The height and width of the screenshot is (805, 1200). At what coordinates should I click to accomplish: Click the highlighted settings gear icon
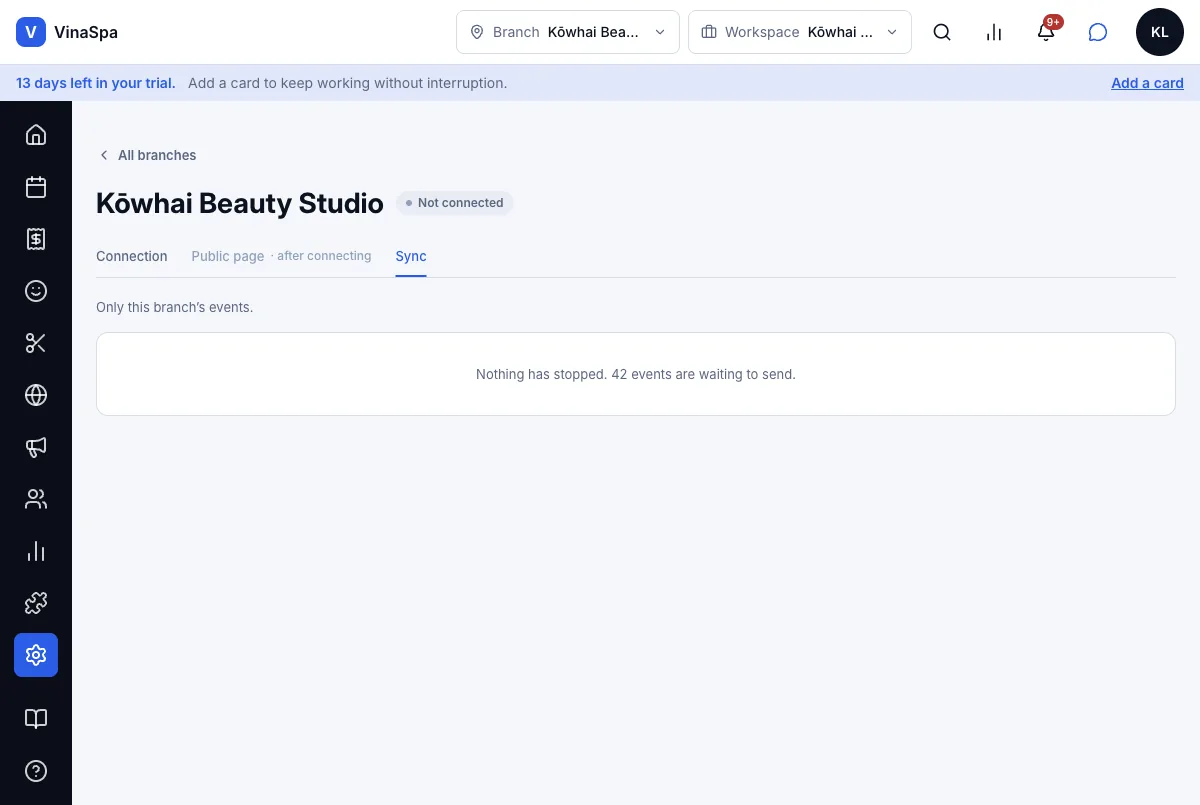click(x=36, y=655)
